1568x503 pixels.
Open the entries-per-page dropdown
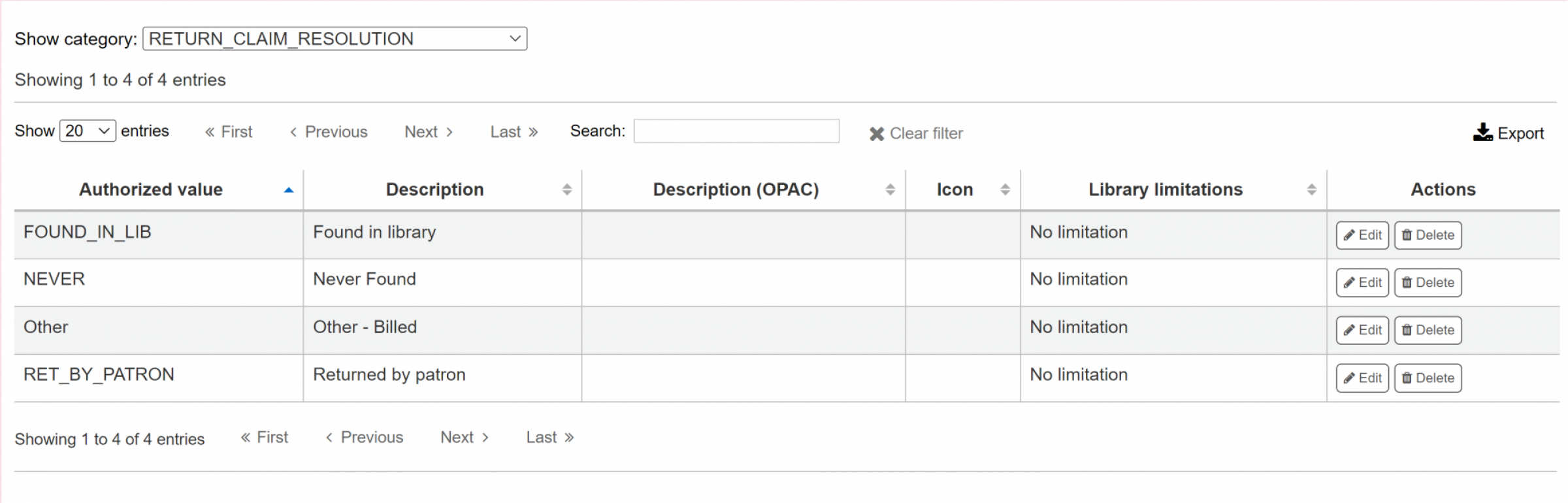[88, 131]
